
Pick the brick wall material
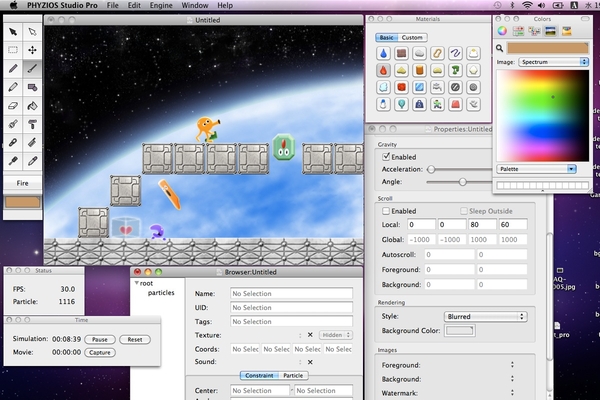tap(401, 54)
